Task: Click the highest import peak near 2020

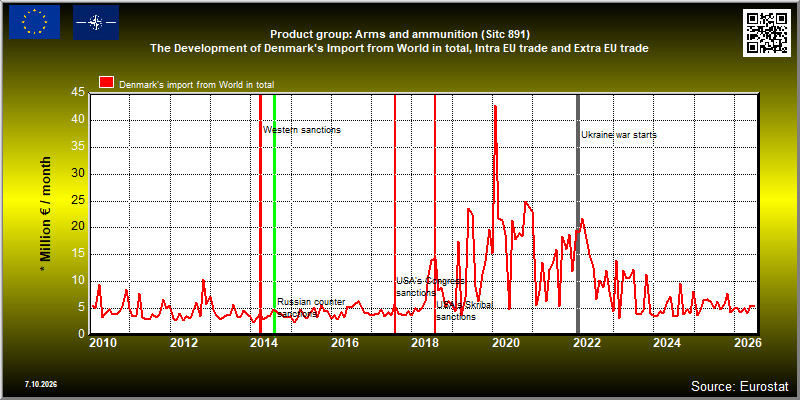Action: coord(495,107)
